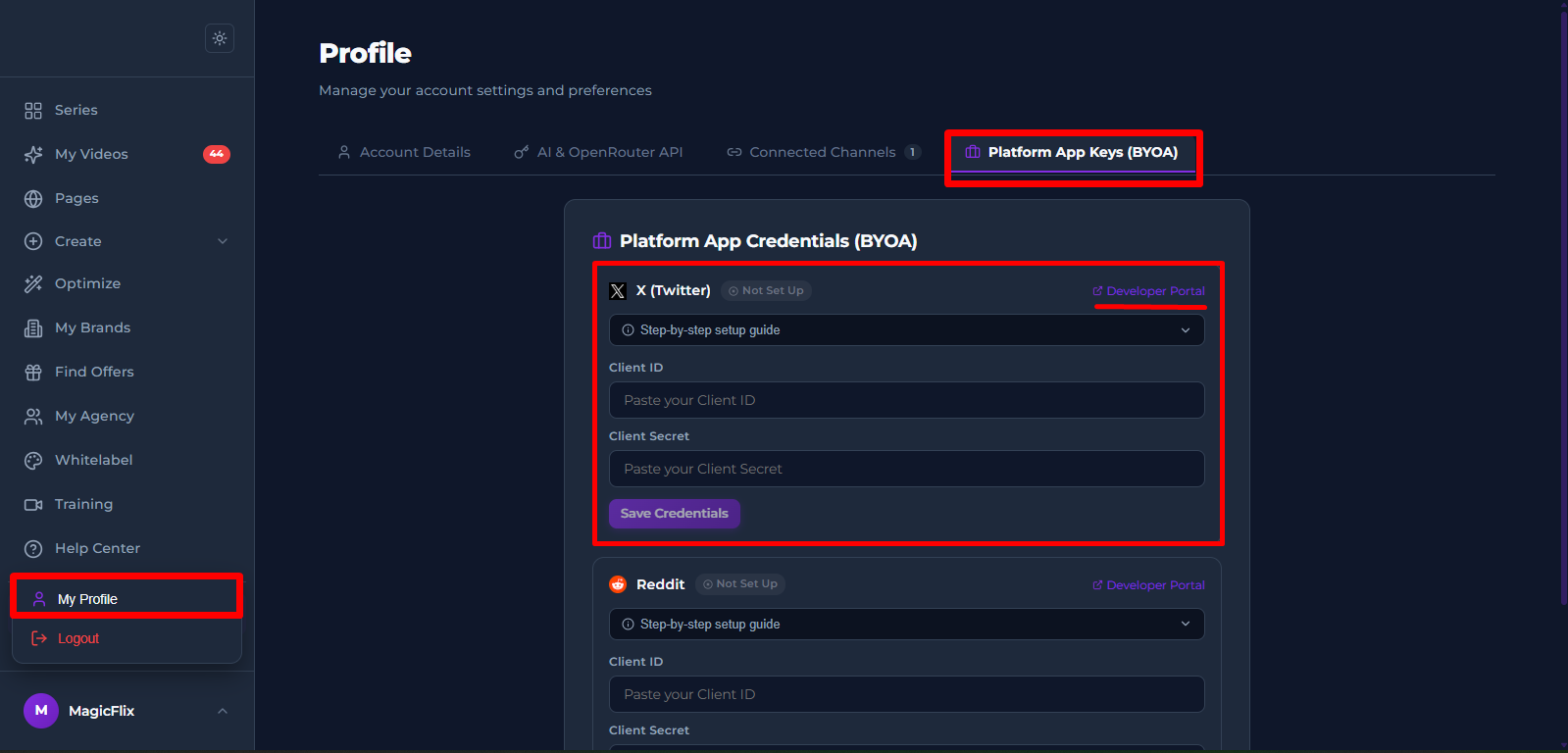Click Save Credentials for X (Twitter)
The image size is (1568, 753).
click(x=675, y=514)
